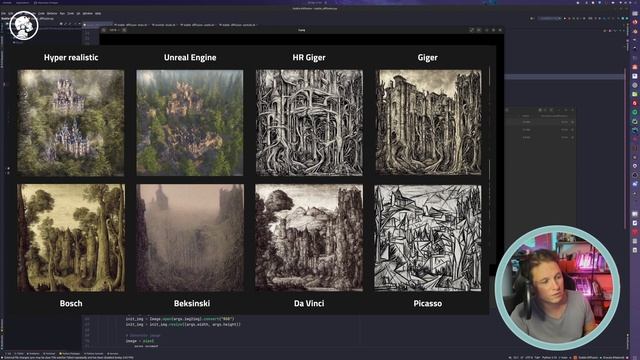This screenshot has width=640, height=360.
Task: Open the Refactor menu
Action: click(x=52, y=13)
